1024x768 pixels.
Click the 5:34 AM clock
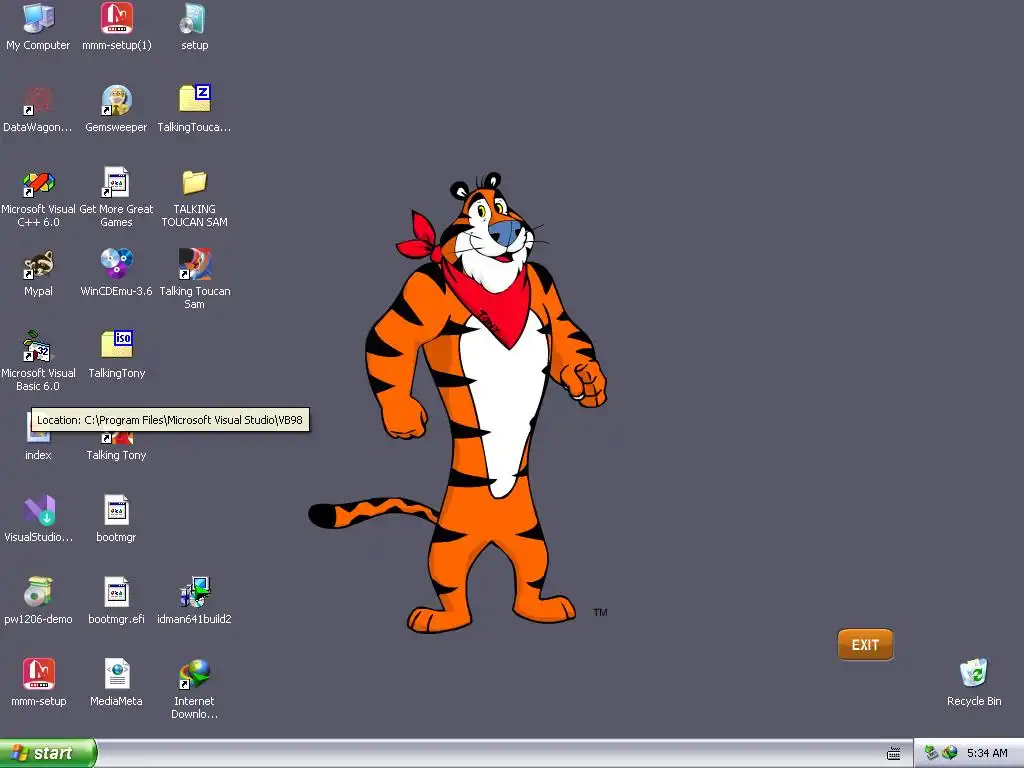tap(987, 754)
